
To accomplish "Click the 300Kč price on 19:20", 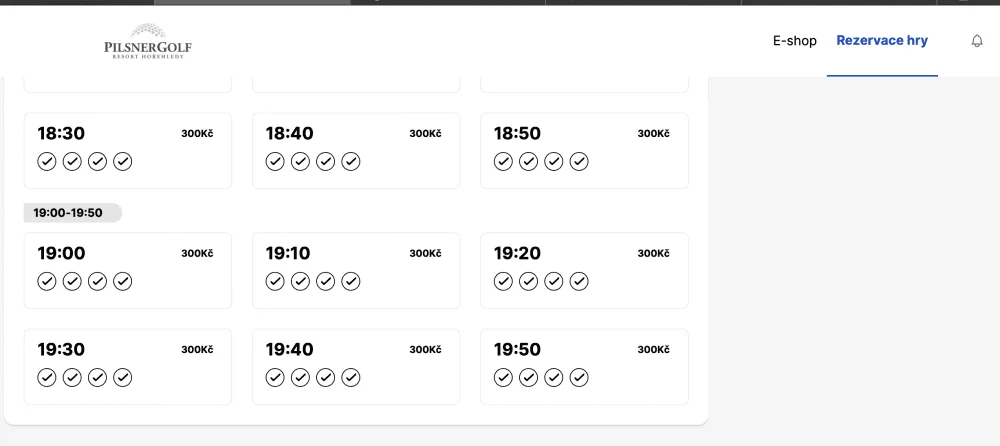I will coord(654,253).
